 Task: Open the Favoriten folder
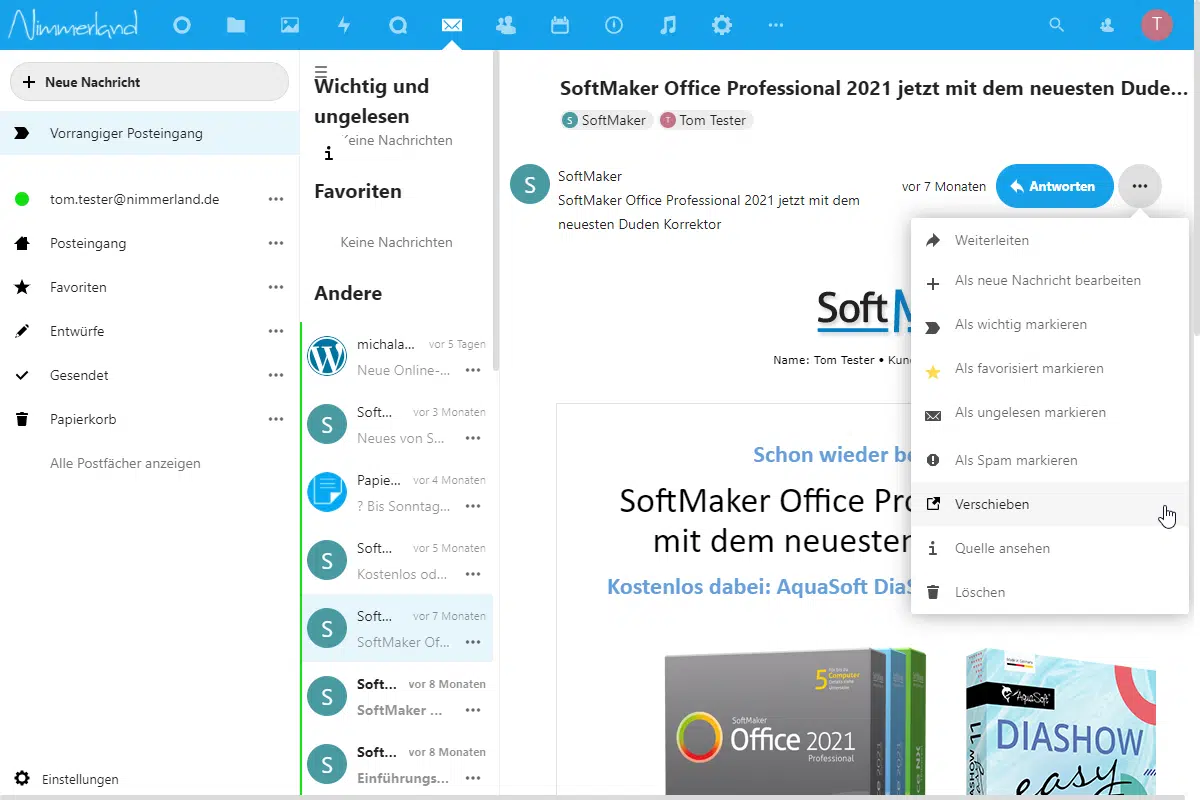78,287
